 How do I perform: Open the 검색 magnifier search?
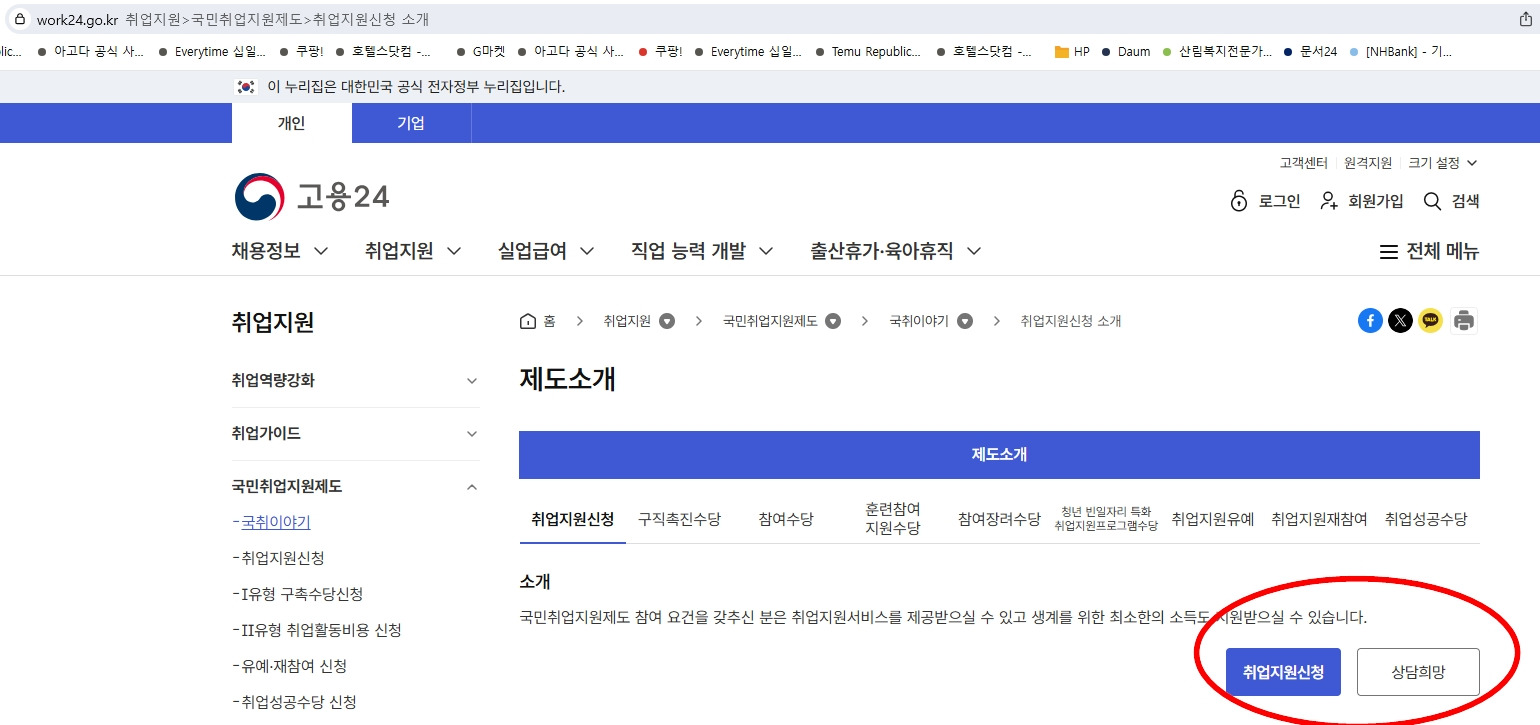pyautogui.click(x=1451, y=201)
